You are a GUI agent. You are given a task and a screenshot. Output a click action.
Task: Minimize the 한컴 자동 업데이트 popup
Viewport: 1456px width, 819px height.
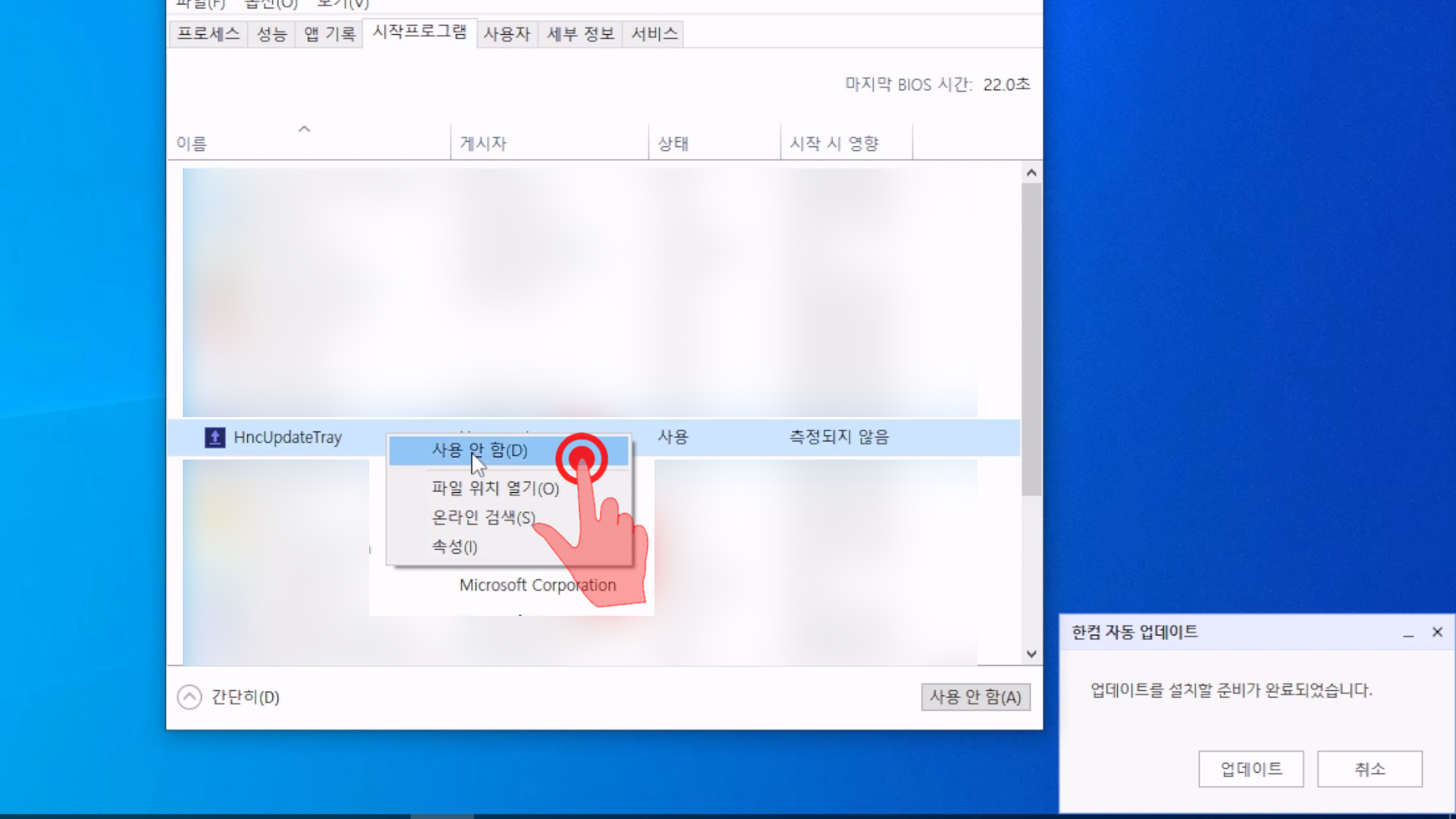1408,632
